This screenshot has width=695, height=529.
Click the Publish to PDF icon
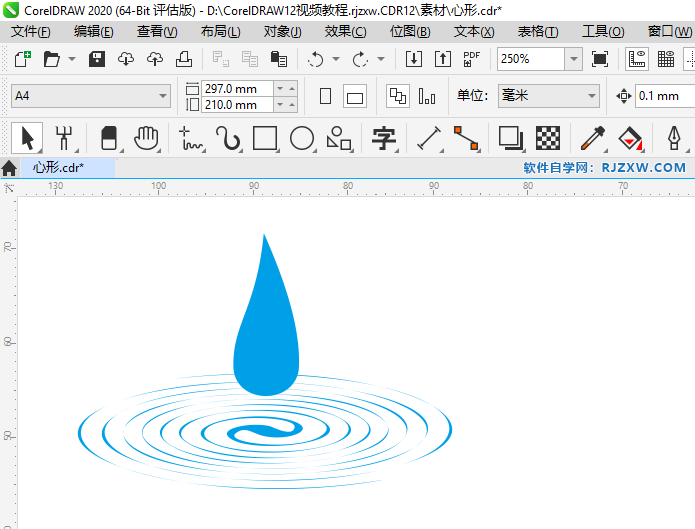tap(472, 59)
